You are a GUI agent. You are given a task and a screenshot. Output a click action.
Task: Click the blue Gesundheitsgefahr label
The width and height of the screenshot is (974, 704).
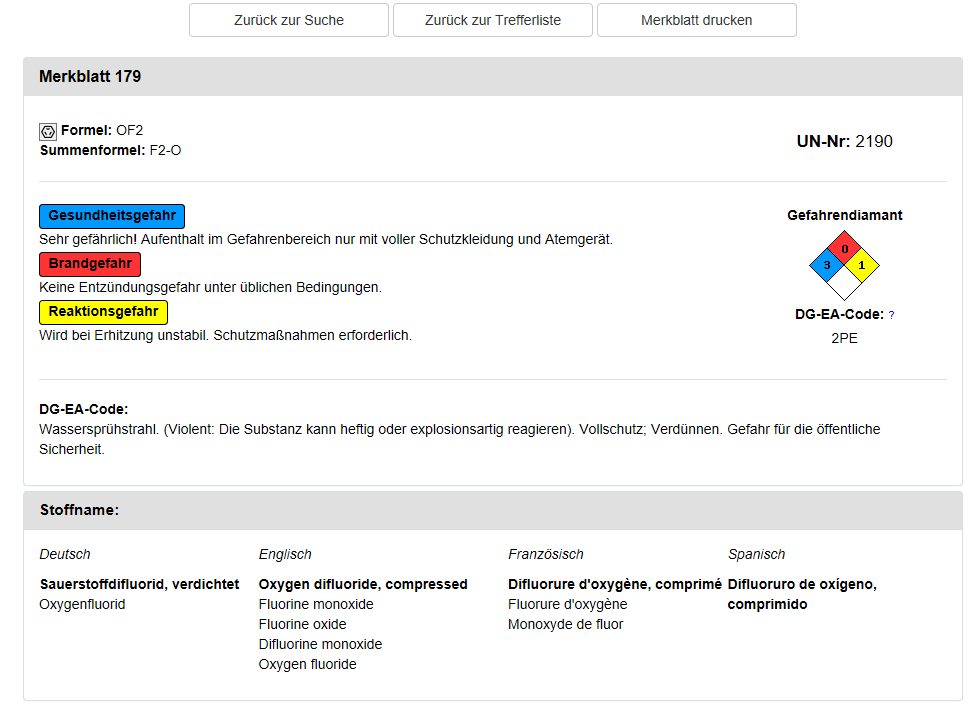[112, 216]
